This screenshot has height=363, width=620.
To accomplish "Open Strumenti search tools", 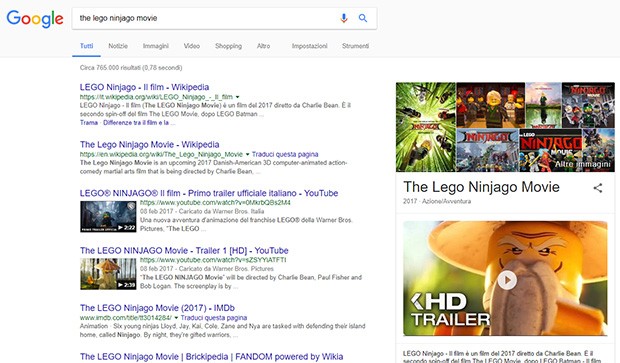I will 355,46.
